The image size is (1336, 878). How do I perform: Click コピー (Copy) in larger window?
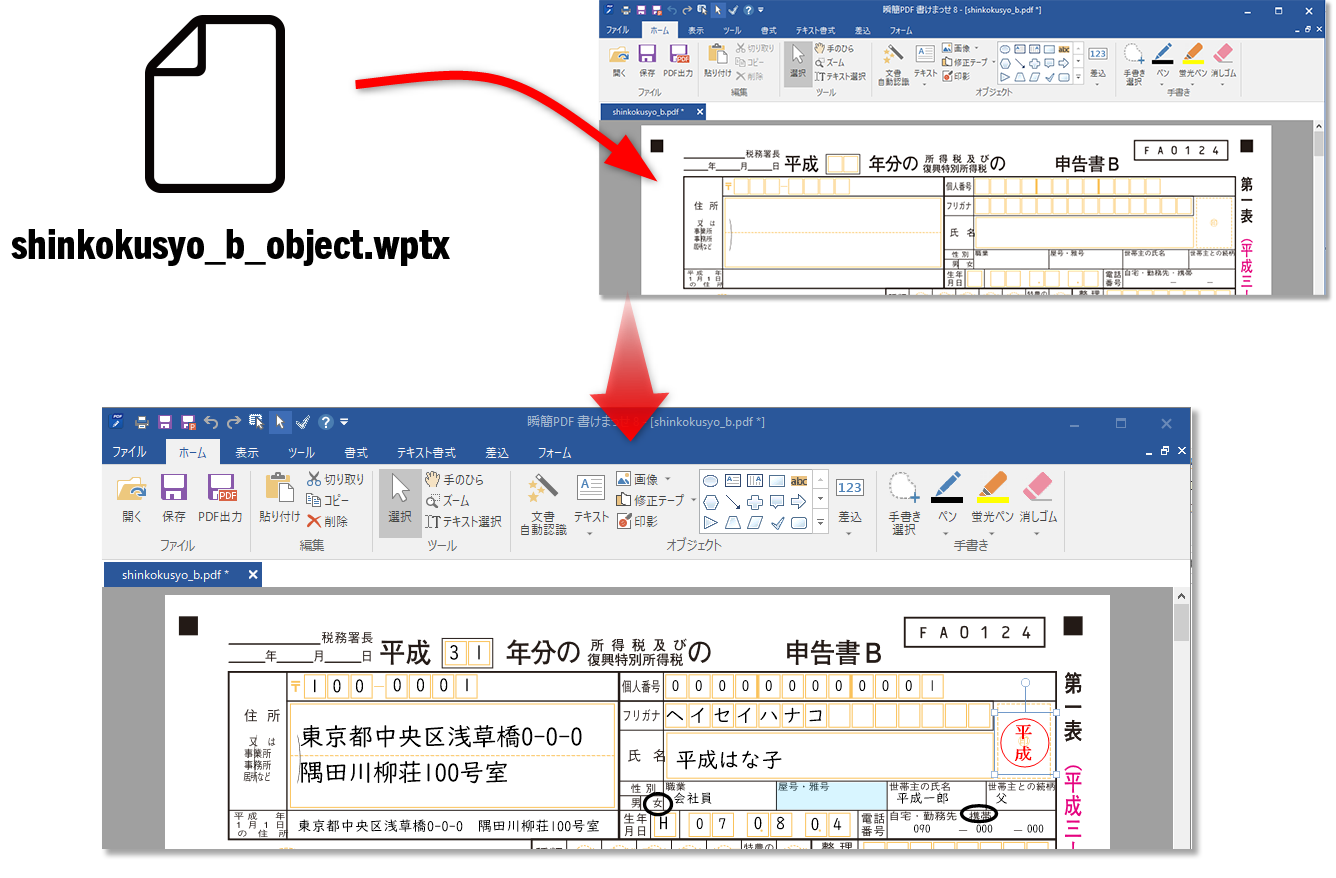point(329,500)
